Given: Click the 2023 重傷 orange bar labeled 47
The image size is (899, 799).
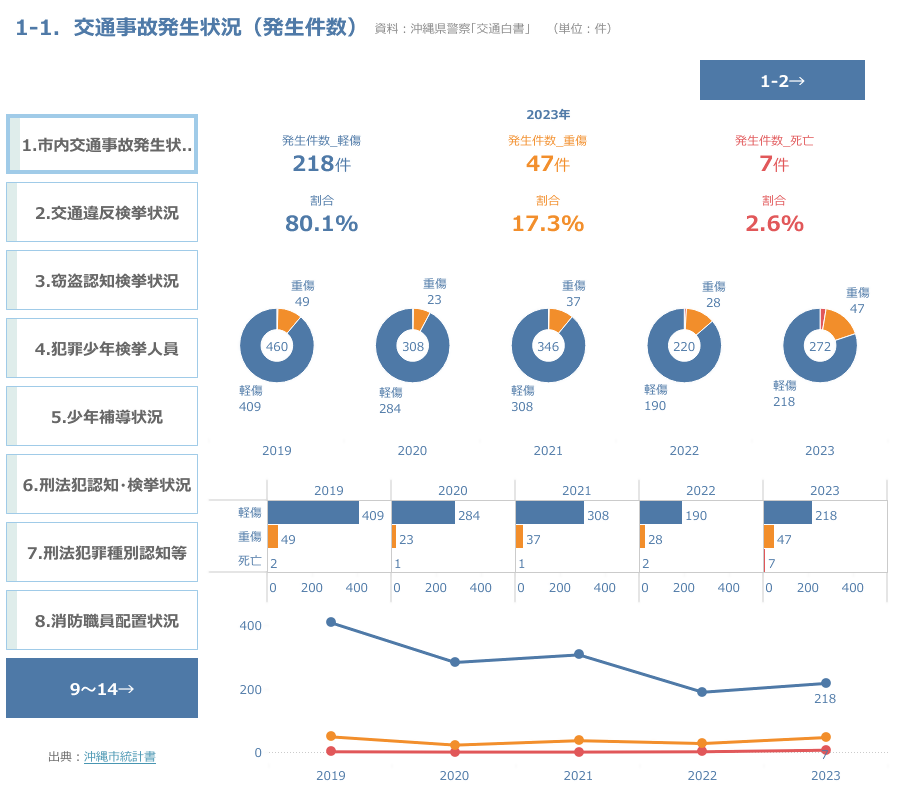Looking at the screenshot, I should pyautogui.click(x=769, y=538).
